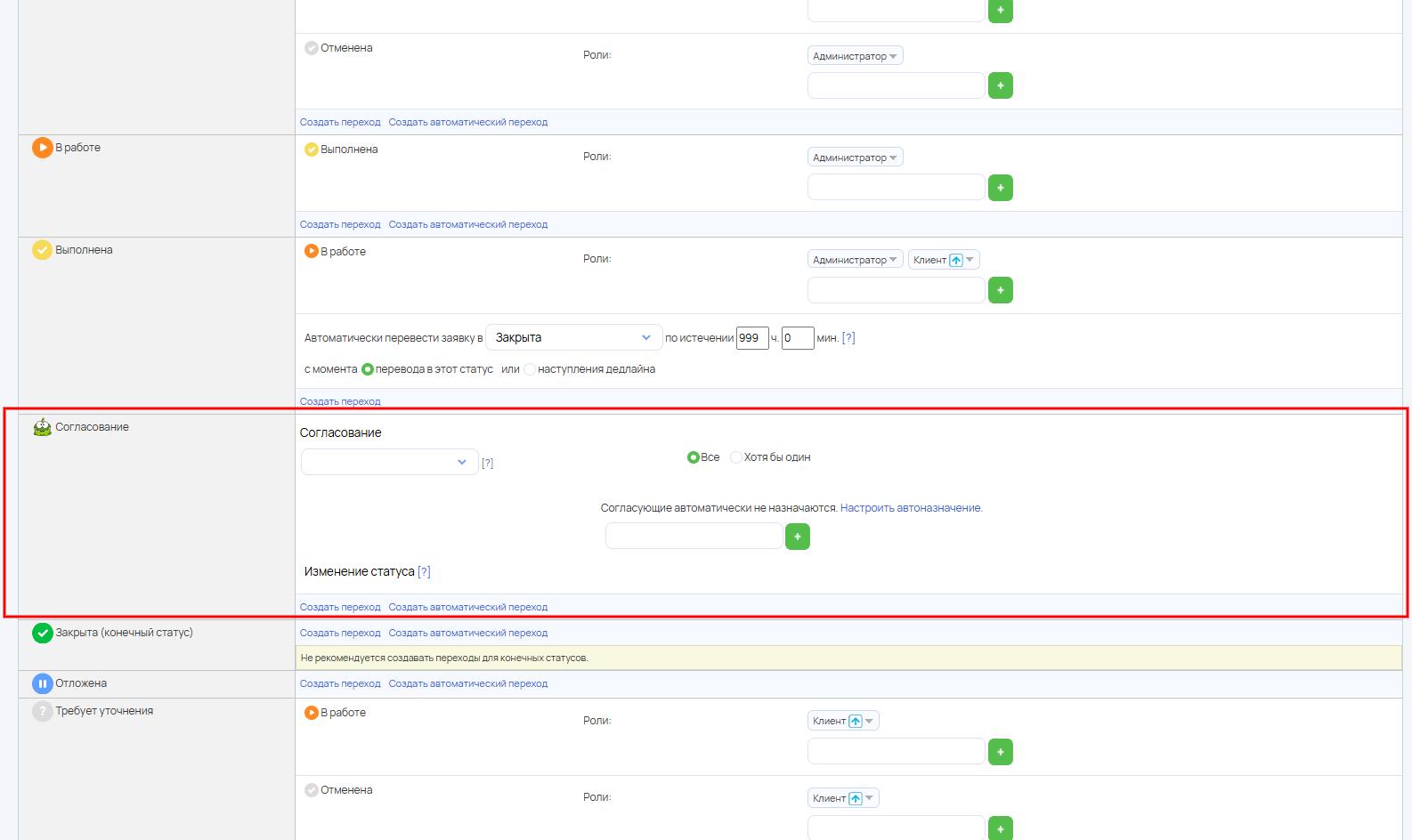Screen dimensions: 1412x840
Task: Choose the наступления дедлайна radio option
Action: coord(530,369)
